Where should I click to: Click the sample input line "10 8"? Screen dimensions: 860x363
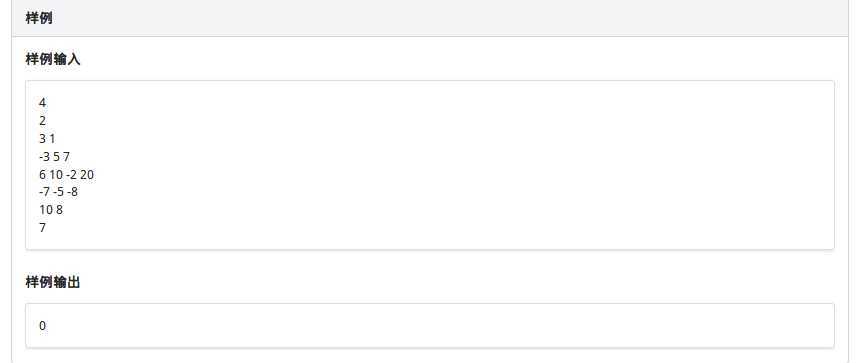pos(50,210)
